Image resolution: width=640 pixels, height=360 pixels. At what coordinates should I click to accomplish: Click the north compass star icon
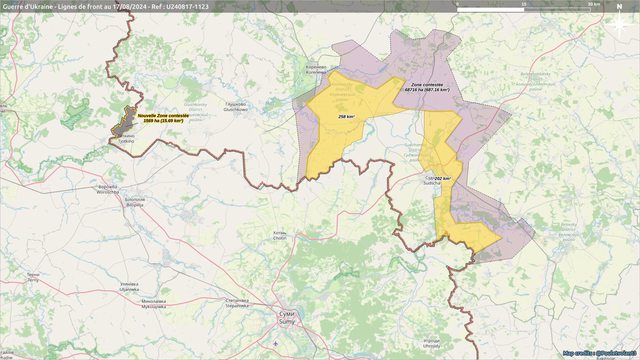[620, 24]
